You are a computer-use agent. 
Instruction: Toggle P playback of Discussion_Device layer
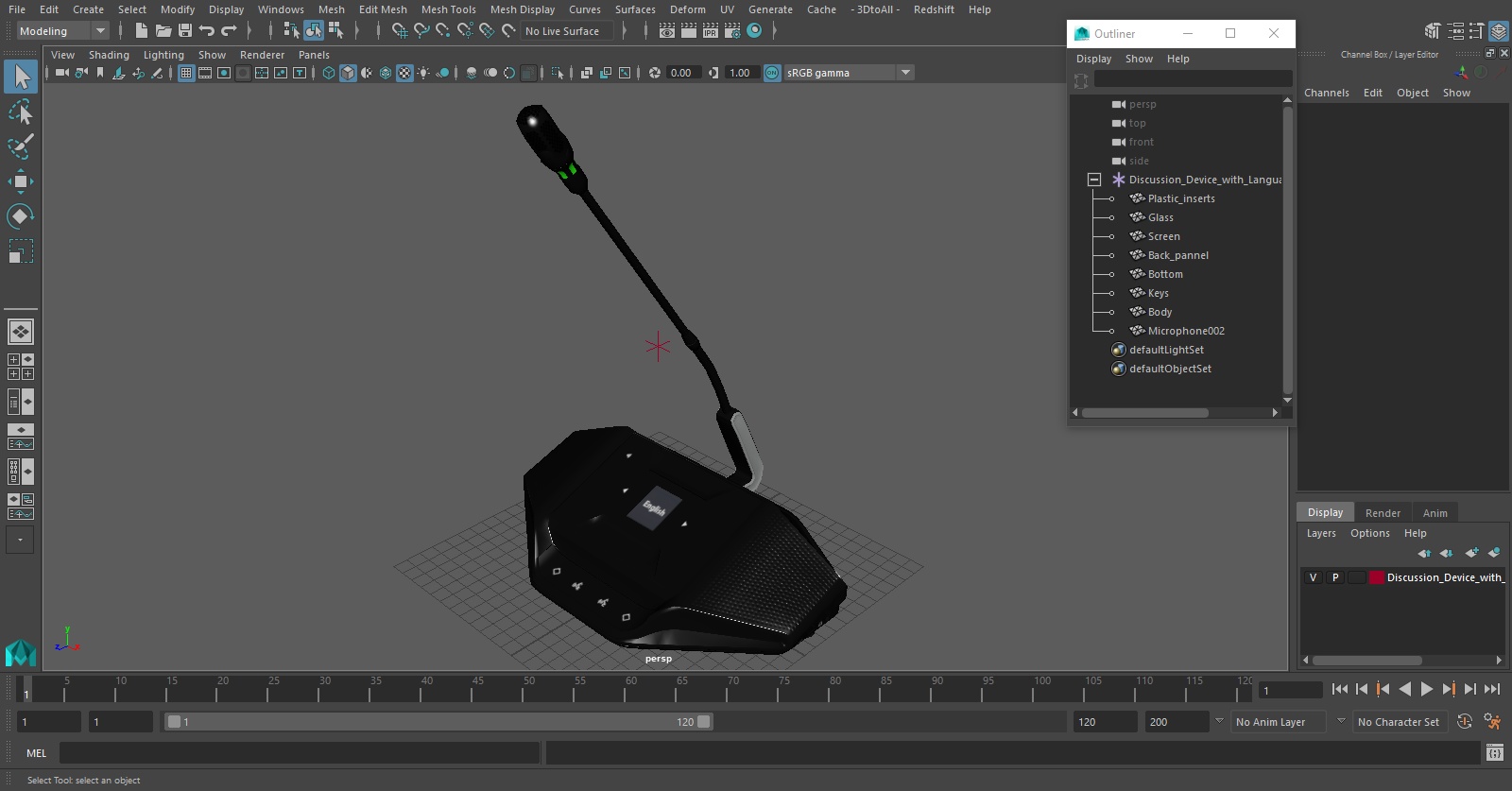pos(1335,577)
